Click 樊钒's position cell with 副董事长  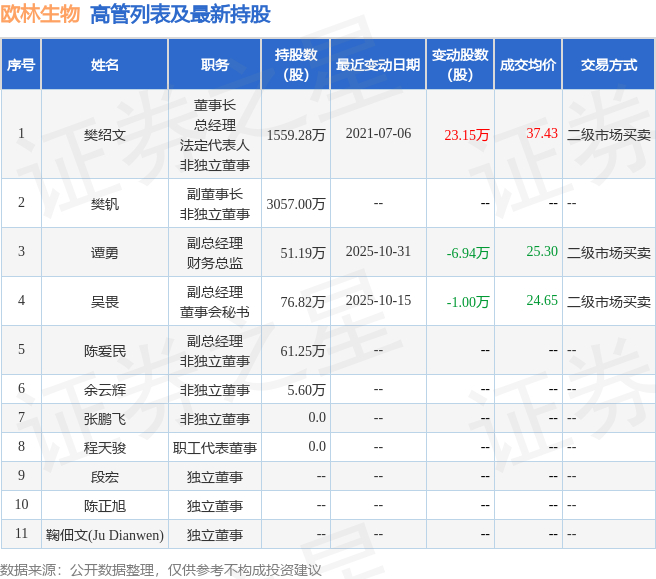pyautogui.click(x=215, y=204)
